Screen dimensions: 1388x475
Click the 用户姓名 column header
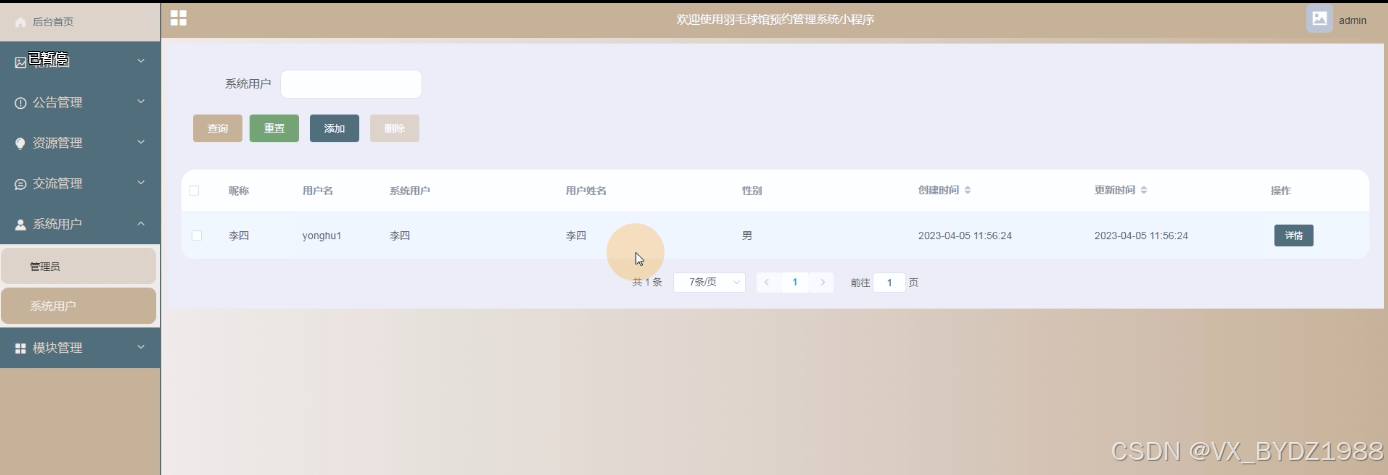point(586,190)
